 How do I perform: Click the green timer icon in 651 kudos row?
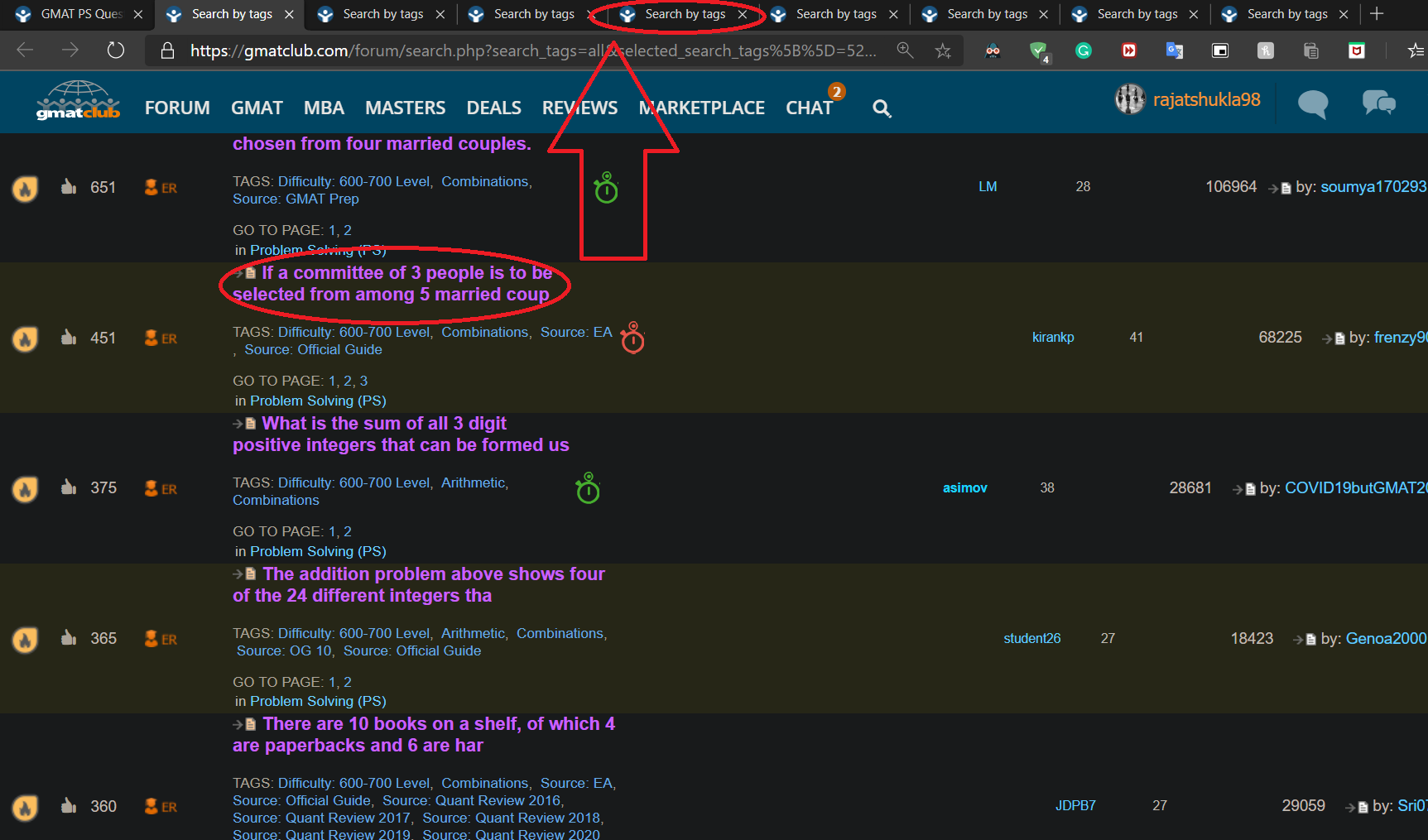[x=606, y=189]
